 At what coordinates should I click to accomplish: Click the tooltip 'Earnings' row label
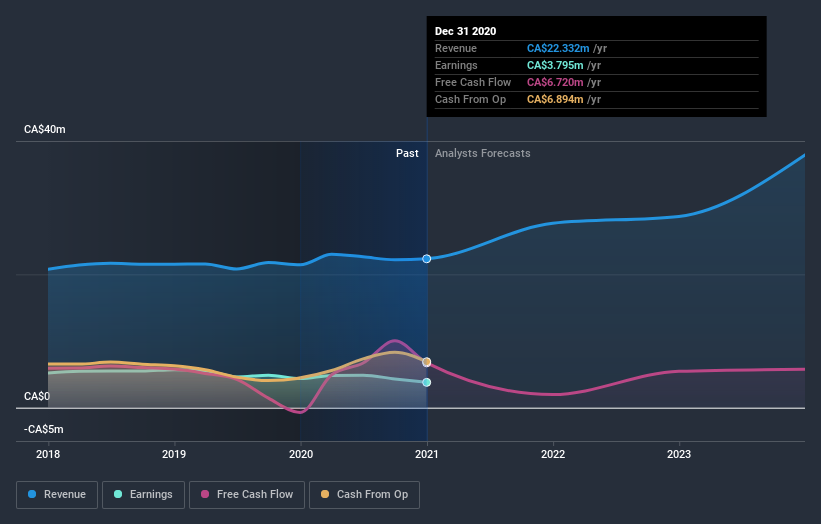pos(456,65)
